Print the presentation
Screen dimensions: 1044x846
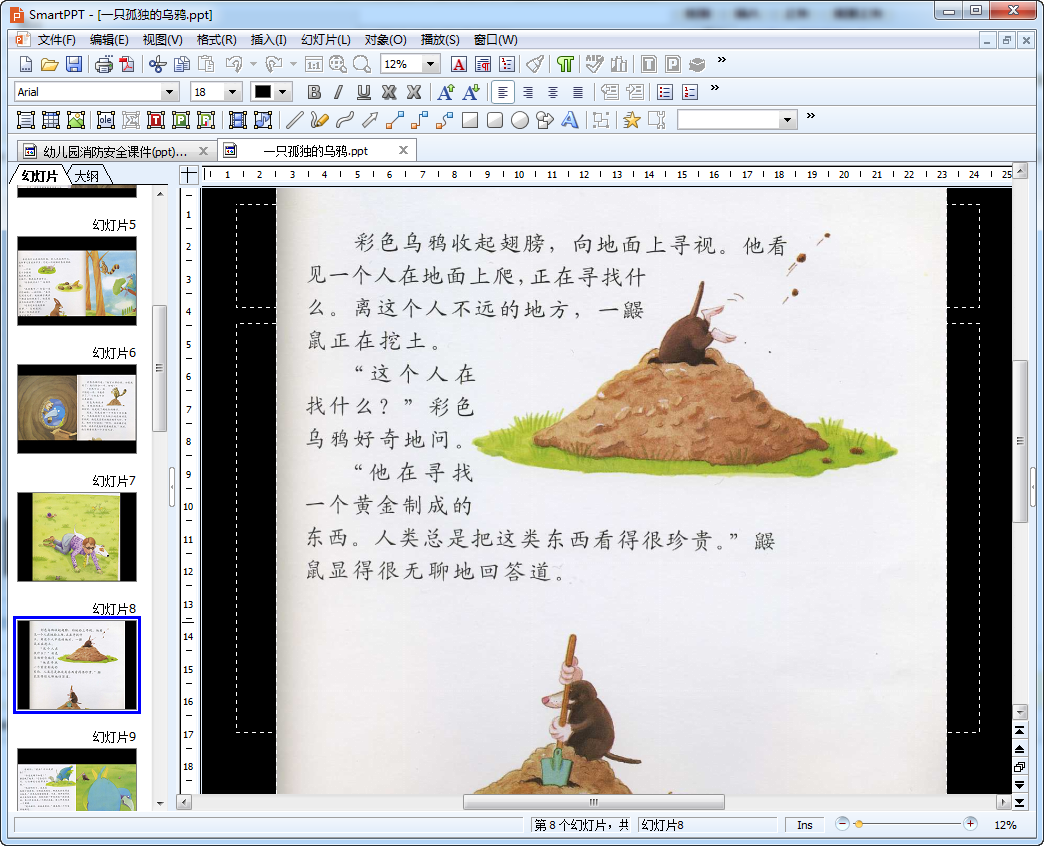click(x=104, y=65)
